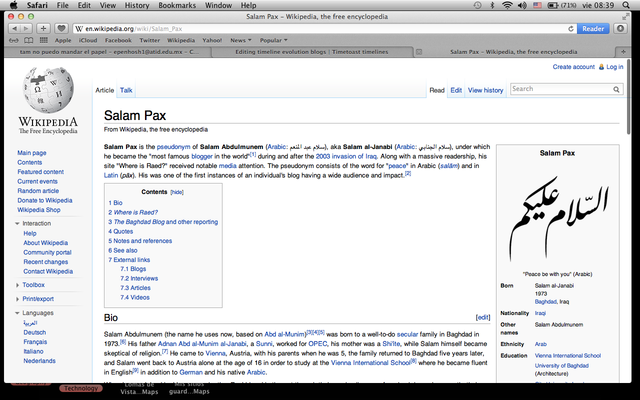Open the View history tab
This screenshot has height=400, width=640.
point(485,90)
